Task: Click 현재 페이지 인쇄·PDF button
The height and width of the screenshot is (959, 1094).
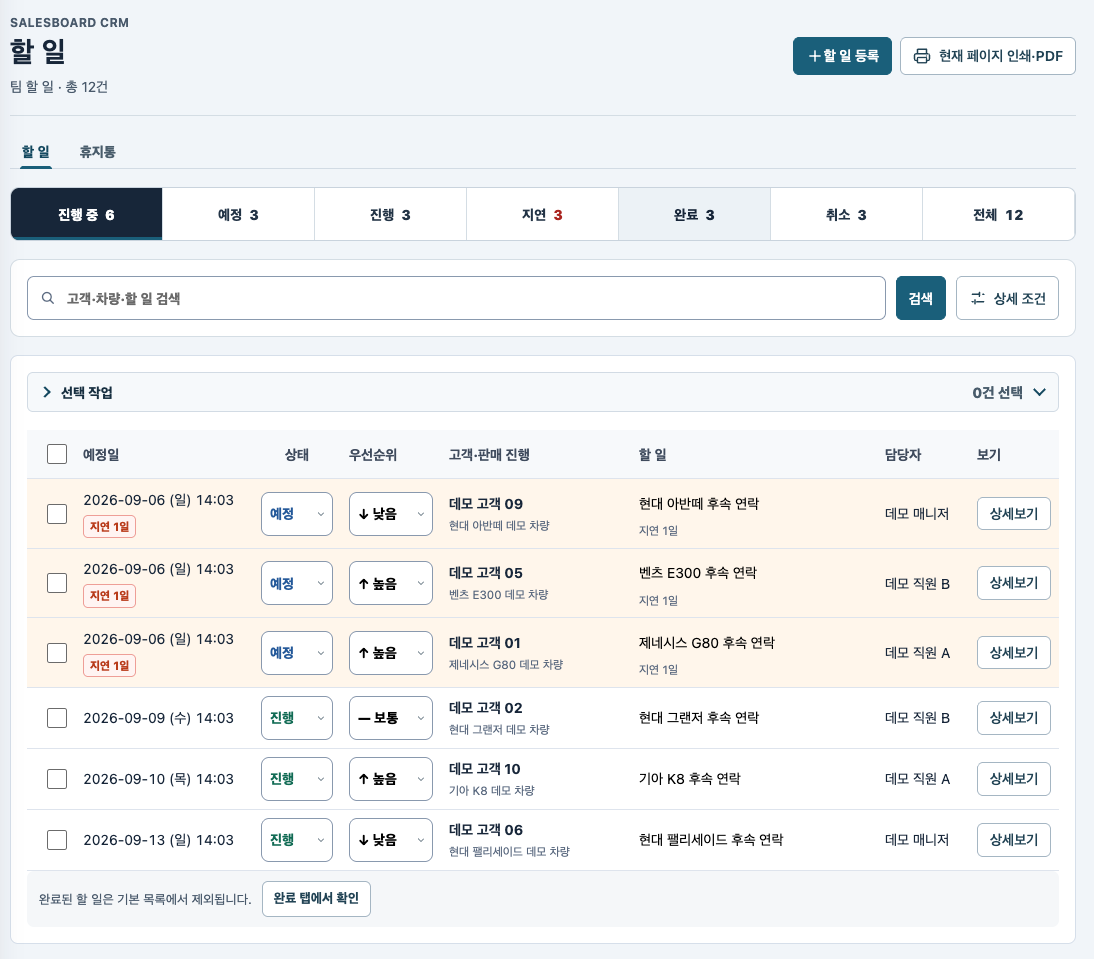Action: pos(987,56)
